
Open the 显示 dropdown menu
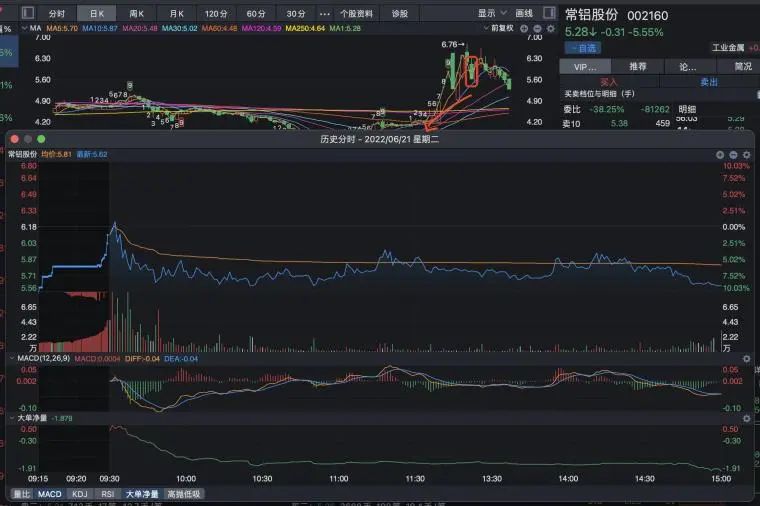(491, 14)
